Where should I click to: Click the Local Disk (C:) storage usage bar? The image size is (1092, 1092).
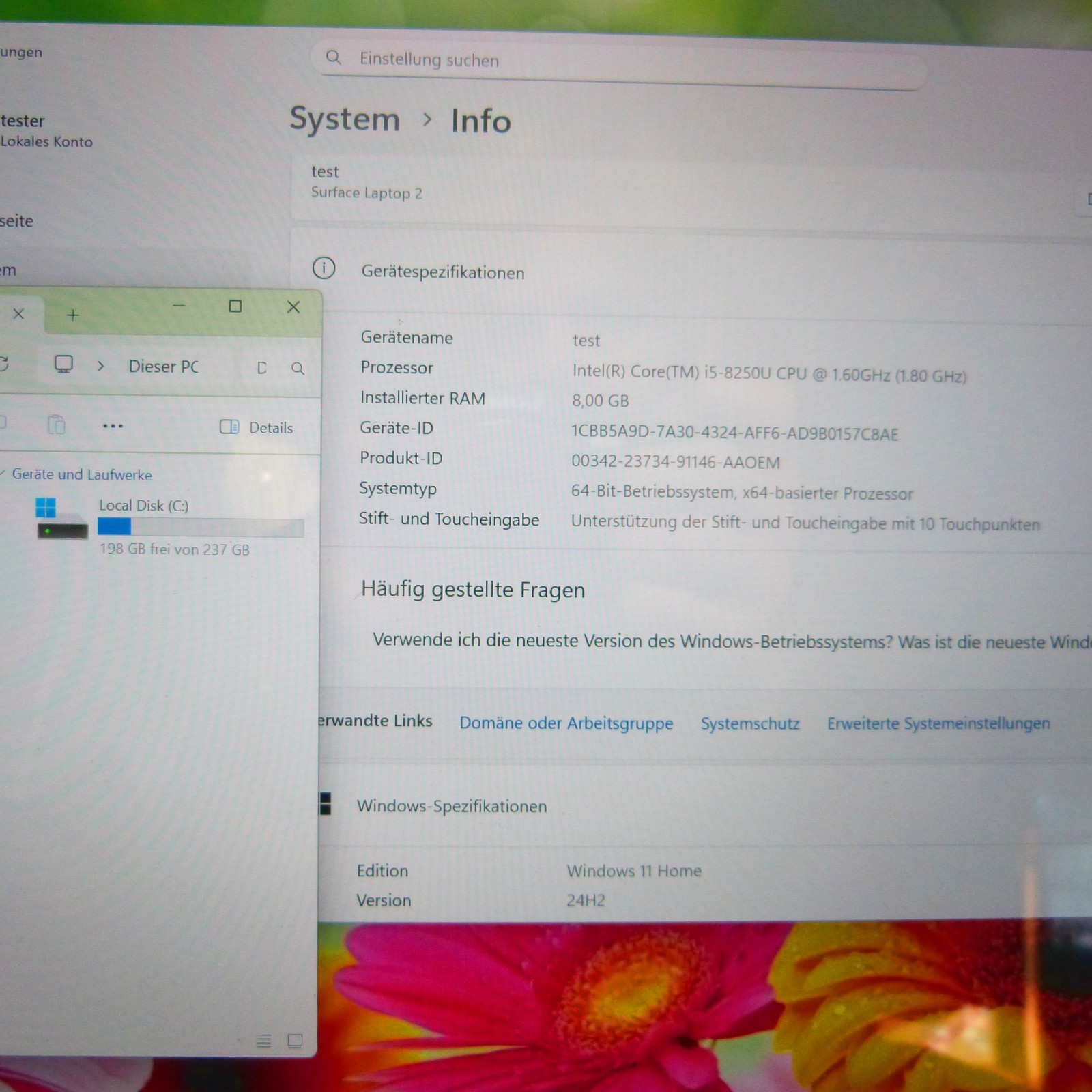click(201, 526)
